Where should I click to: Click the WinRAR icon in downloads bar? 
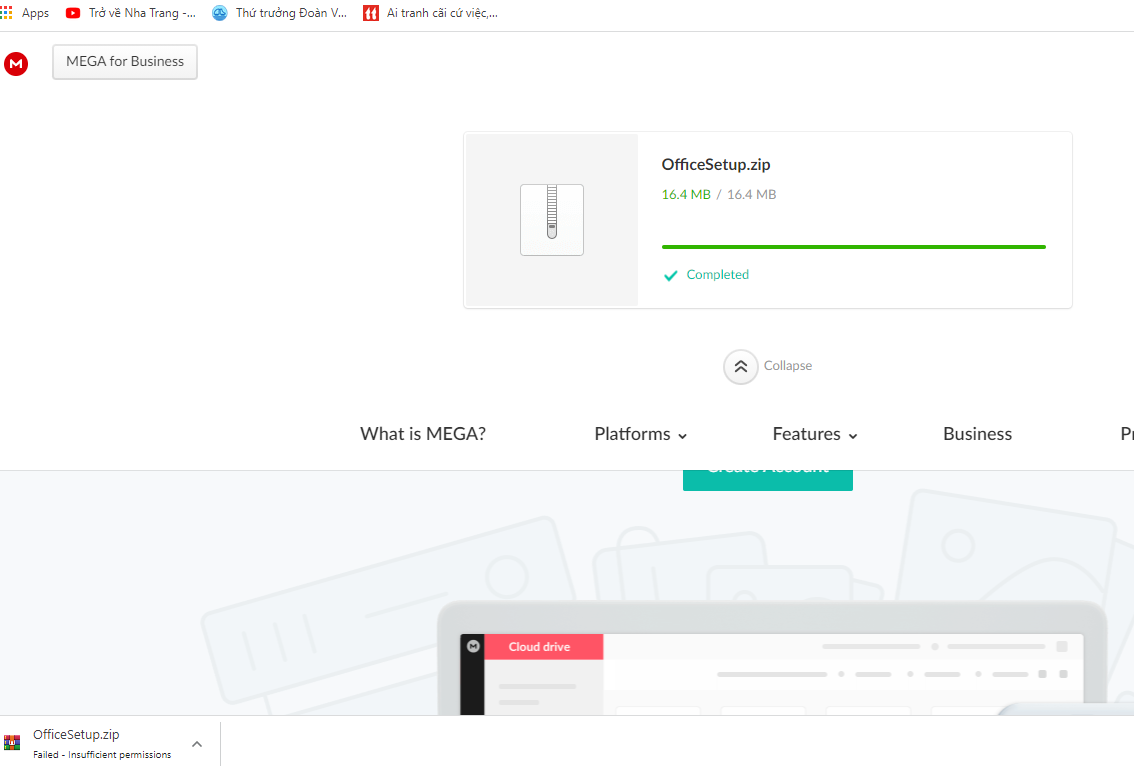coord(12,743)
